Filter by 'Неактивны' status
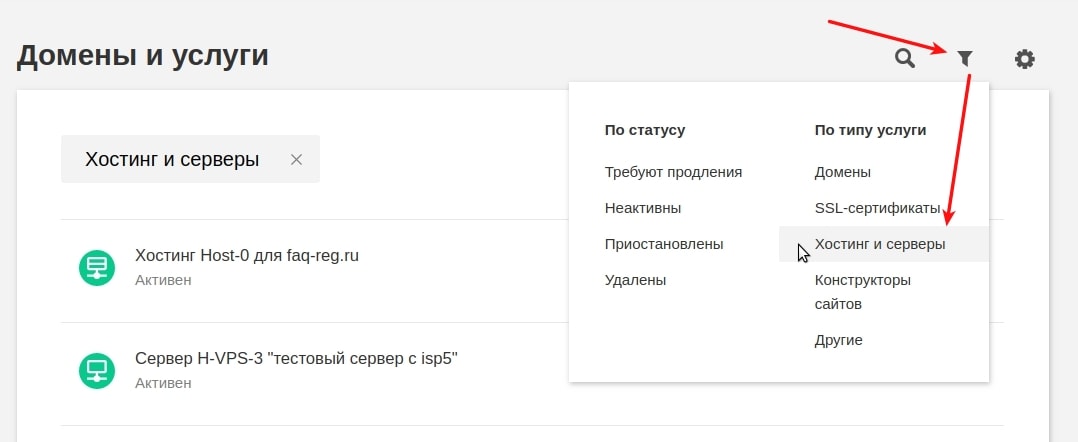The width and height of the screenshot is (1078, 442). point(643,208)
